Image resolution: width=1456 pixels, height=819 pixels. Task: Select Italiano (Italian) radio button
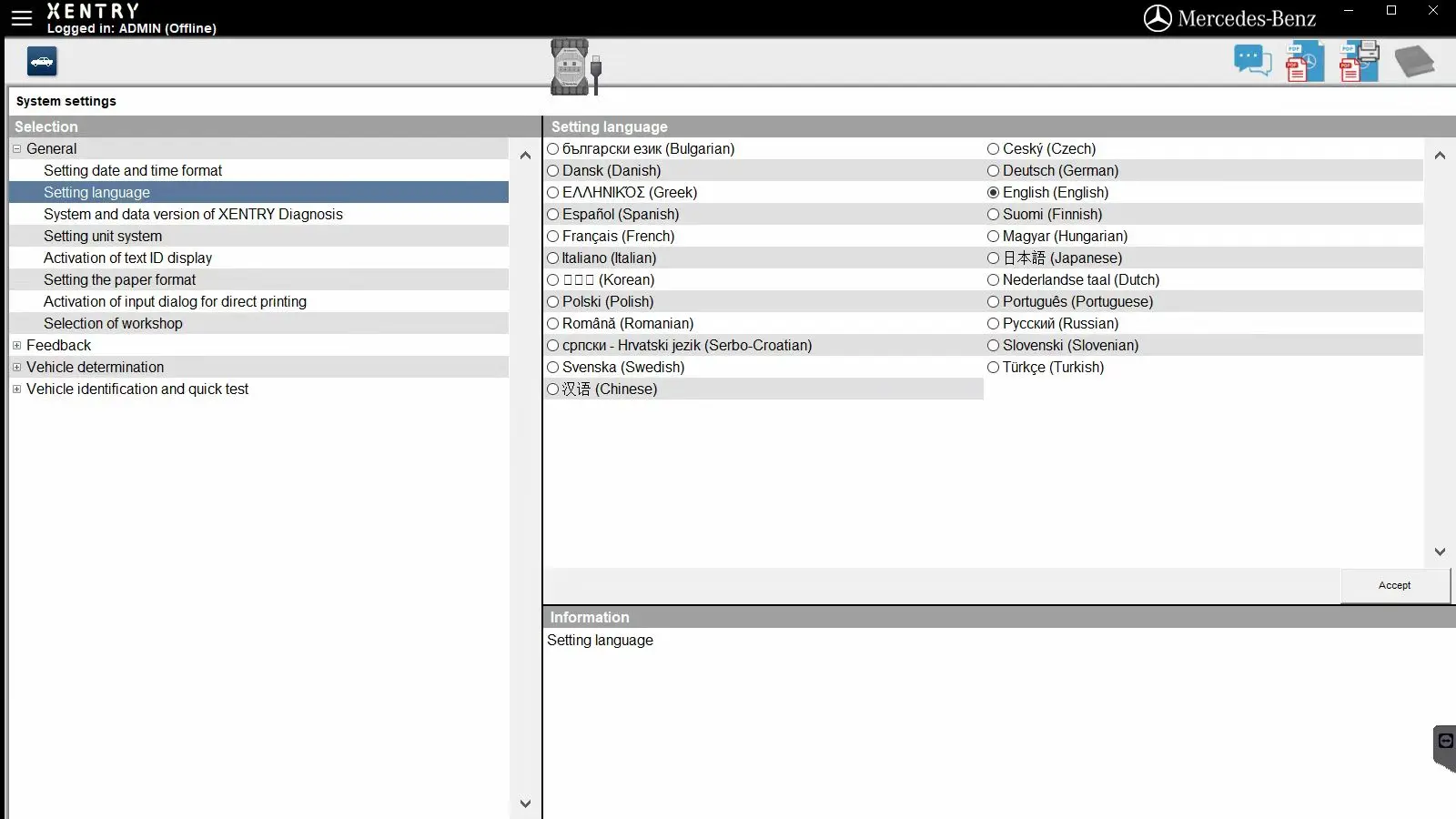(x=552, y=258)
